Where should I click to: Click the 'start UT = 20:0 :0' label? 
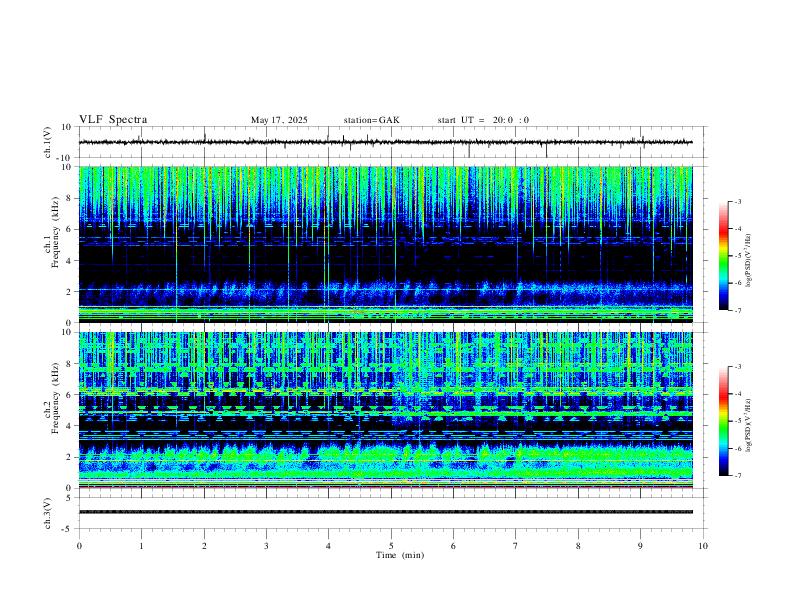coord(483,120)
